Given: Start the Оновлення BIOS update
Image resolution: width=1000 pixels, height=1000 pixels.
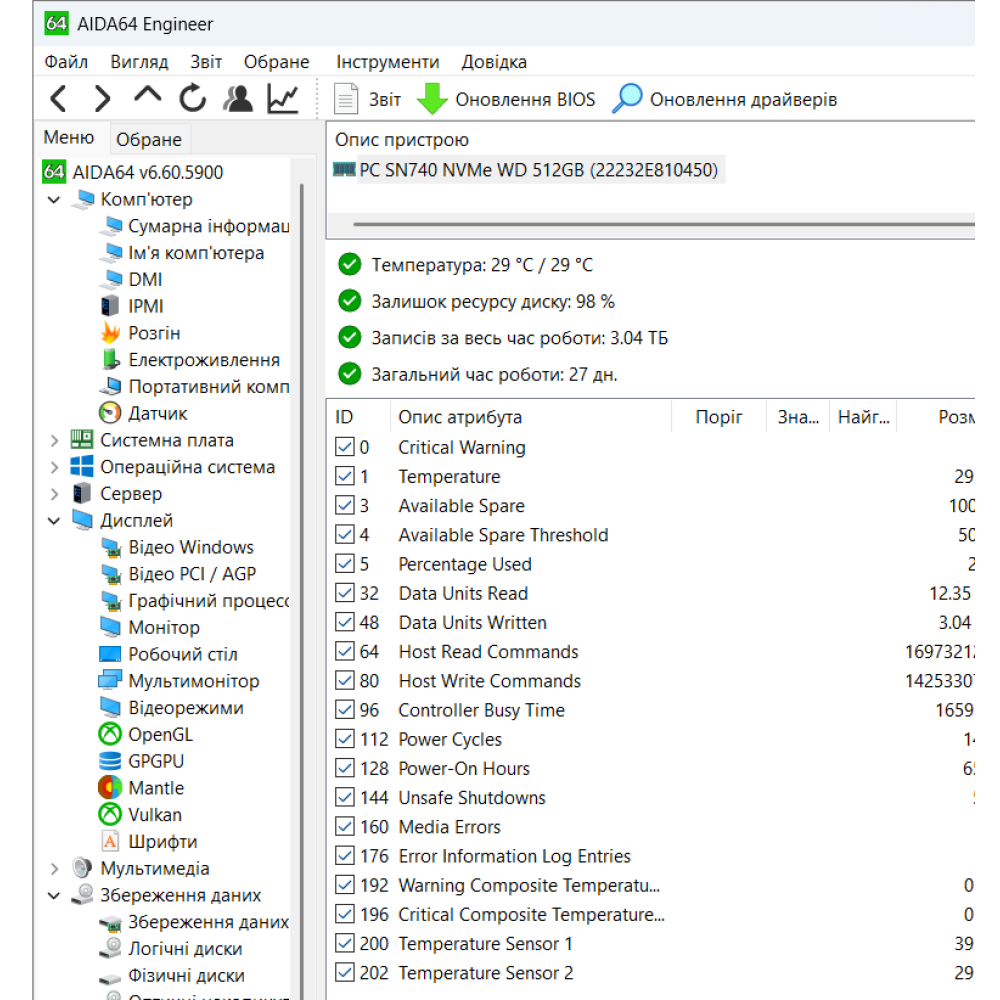Looking at the screenshot, I should click(510, 98).
